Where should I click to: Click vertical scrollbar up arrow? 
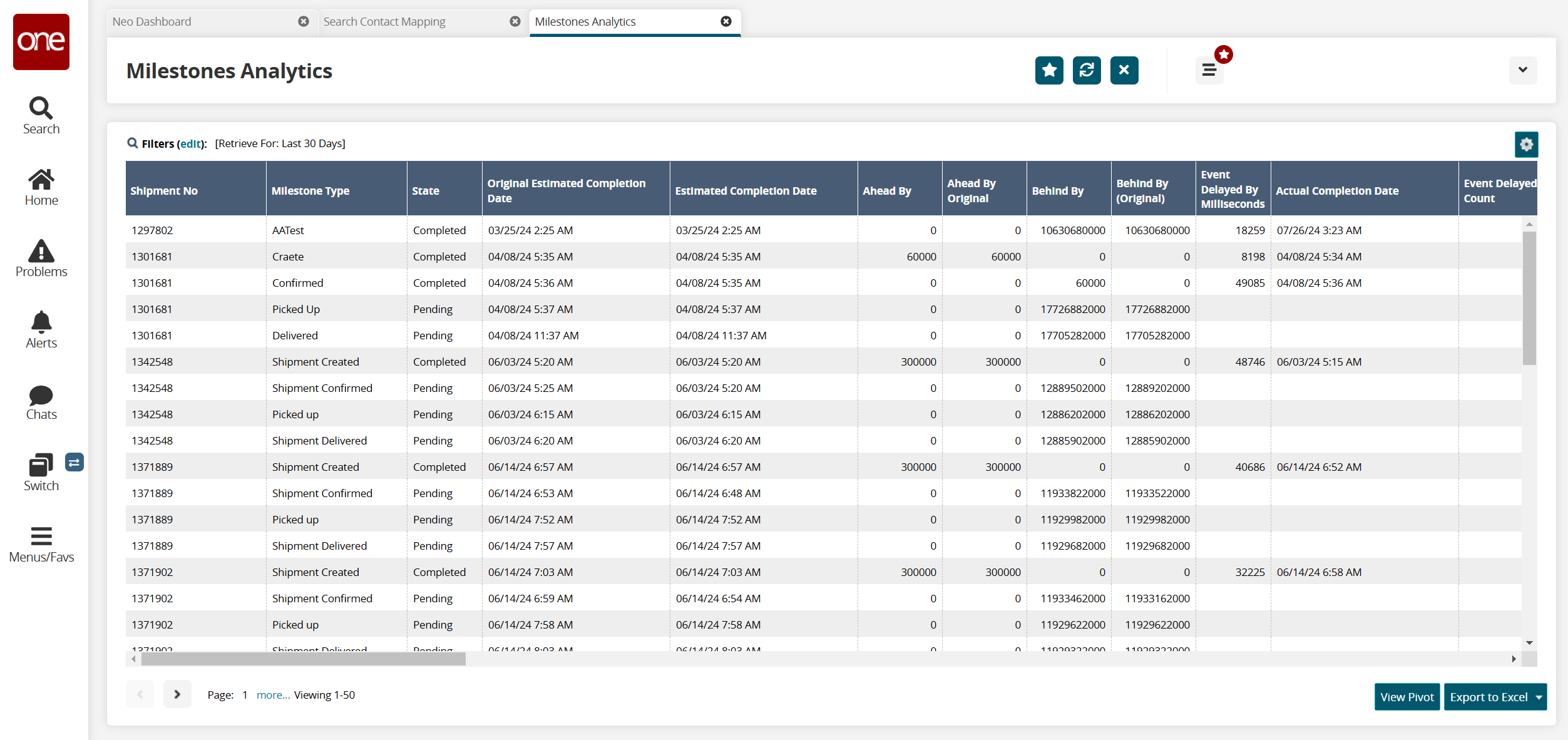coord(1529,224)
